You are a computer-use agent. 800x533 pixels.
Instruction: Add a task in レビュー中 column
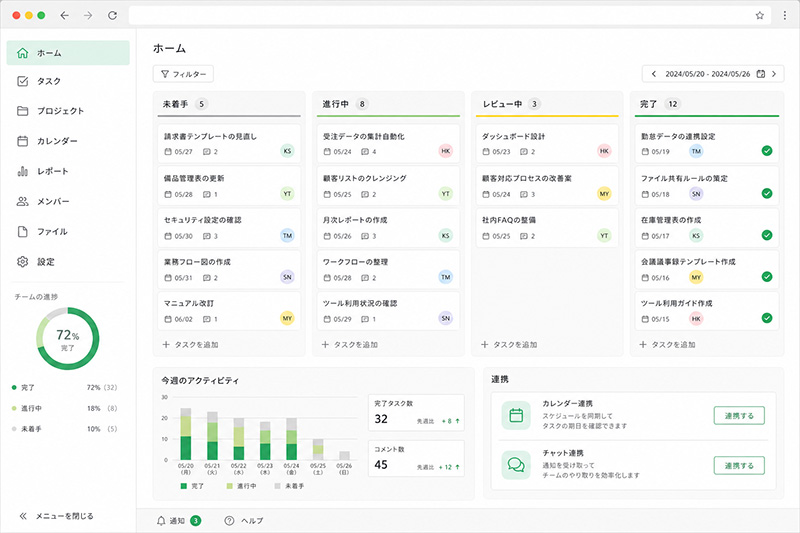[x=509, y=345]
